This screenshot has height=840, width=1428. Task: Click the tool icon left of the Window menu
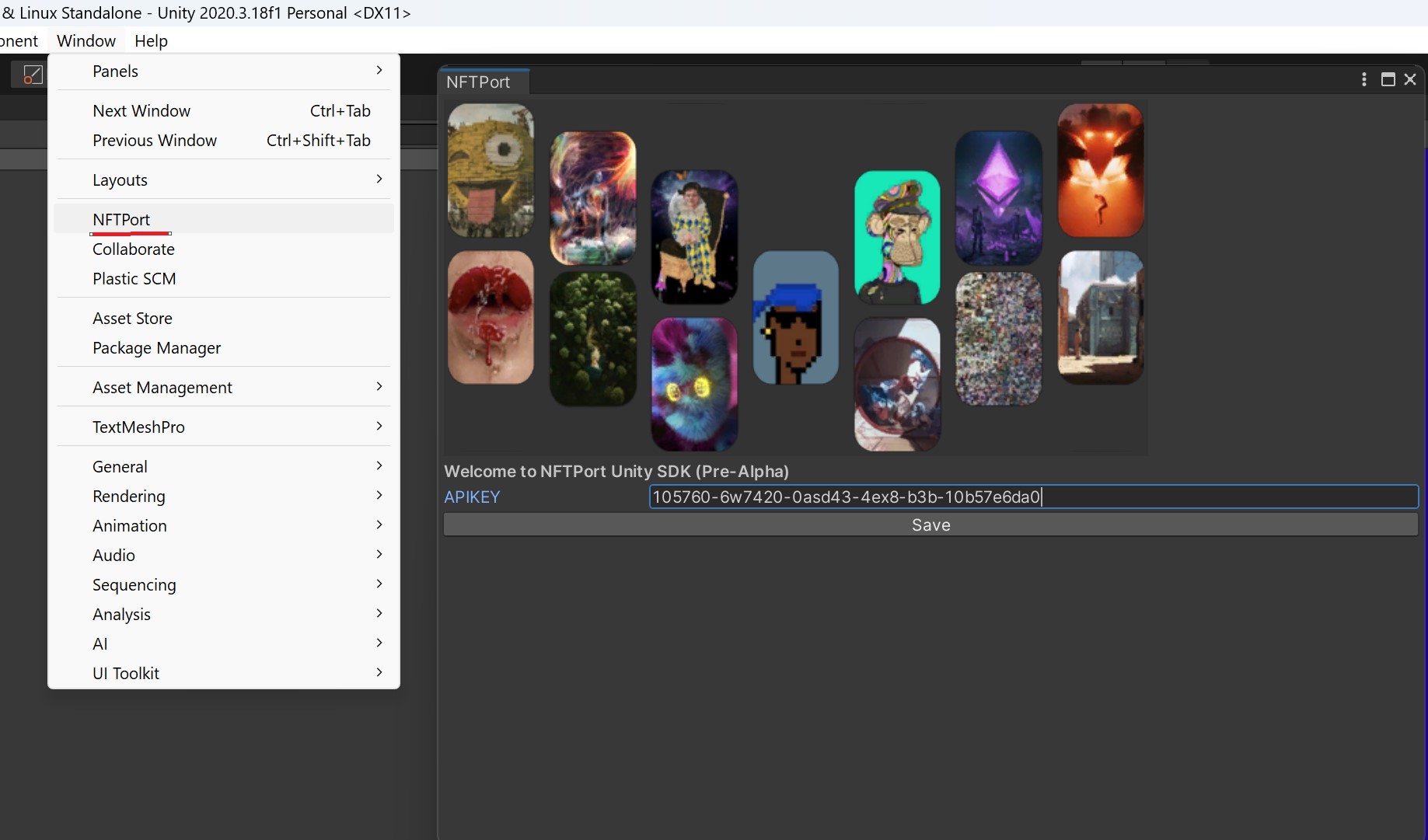(x=32, y=75)
